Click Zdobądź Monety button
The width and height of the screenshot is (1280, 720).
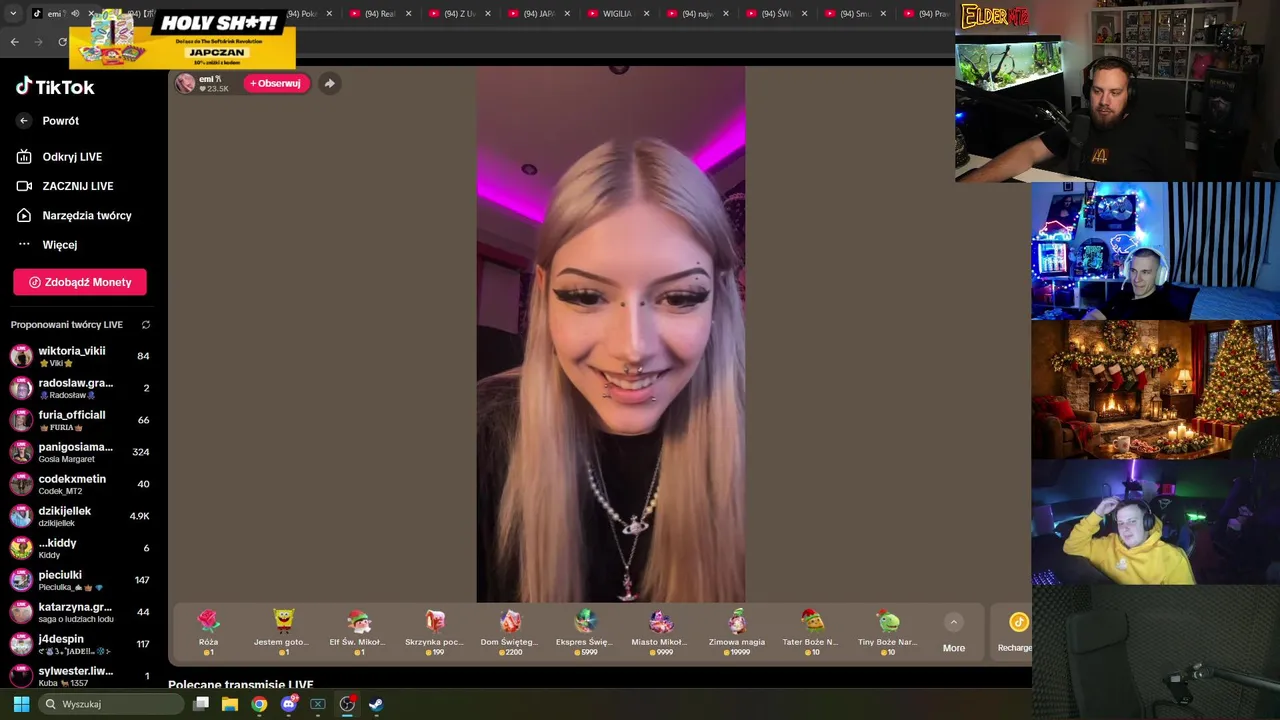coord(80,282)
